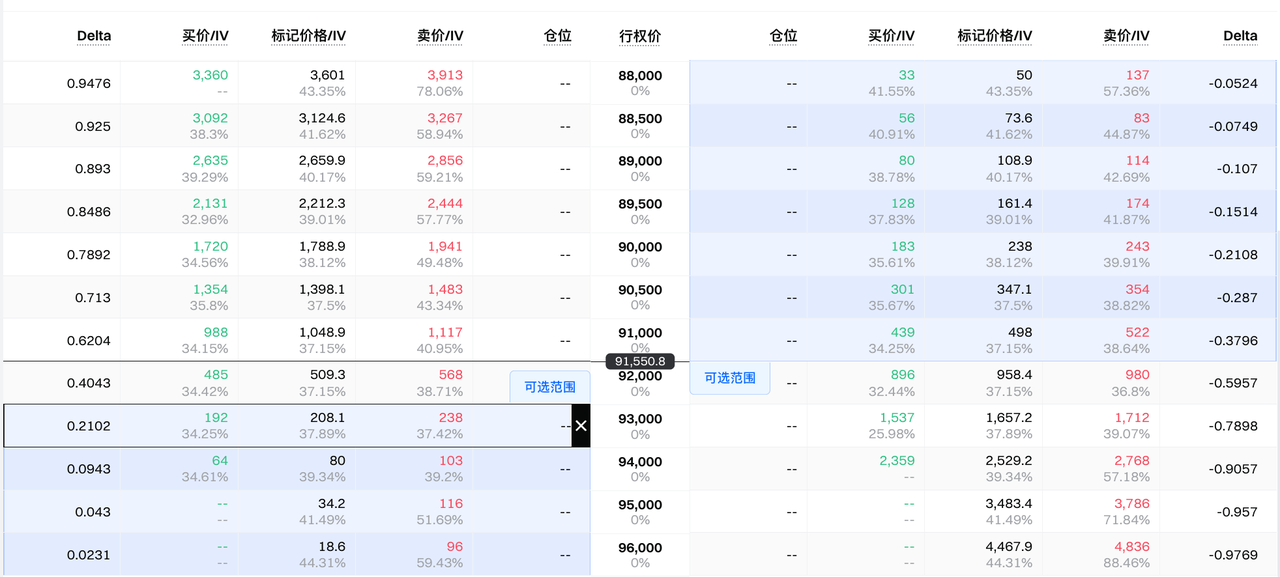Sort by the left Delta column header

click(93, 36)
